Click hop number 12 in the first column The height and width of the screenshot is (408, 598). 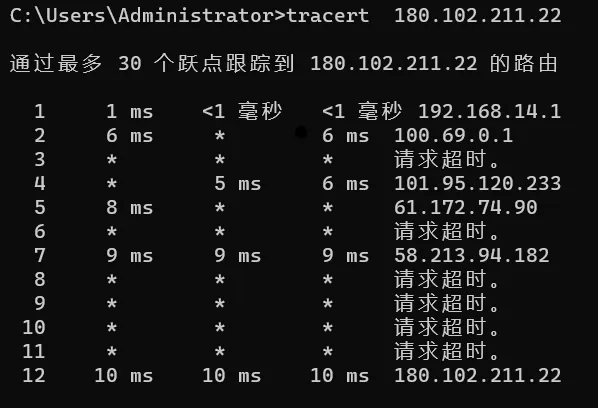click(34, 376)
